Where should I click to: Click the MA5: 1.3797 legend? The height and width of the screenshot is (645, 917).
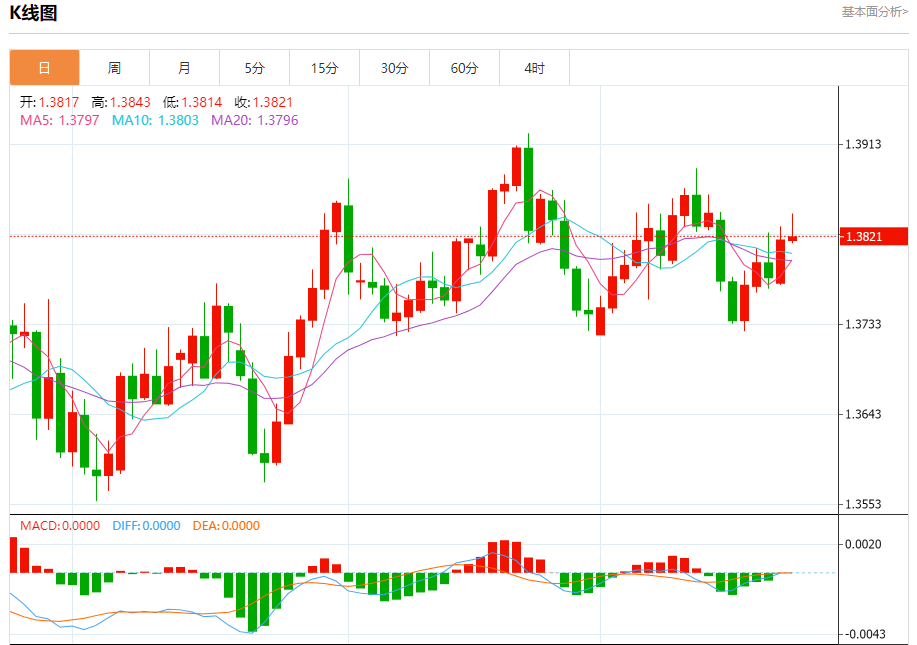(x=60, y=120)
